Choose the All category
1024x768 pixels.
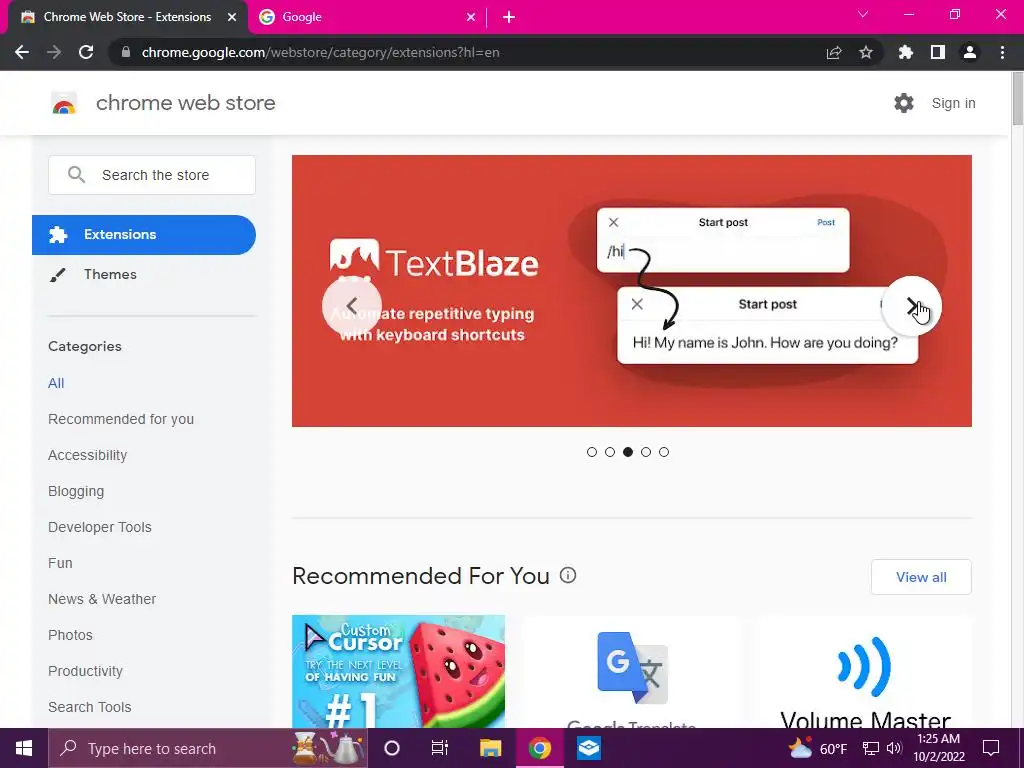(x=56, y=383)
